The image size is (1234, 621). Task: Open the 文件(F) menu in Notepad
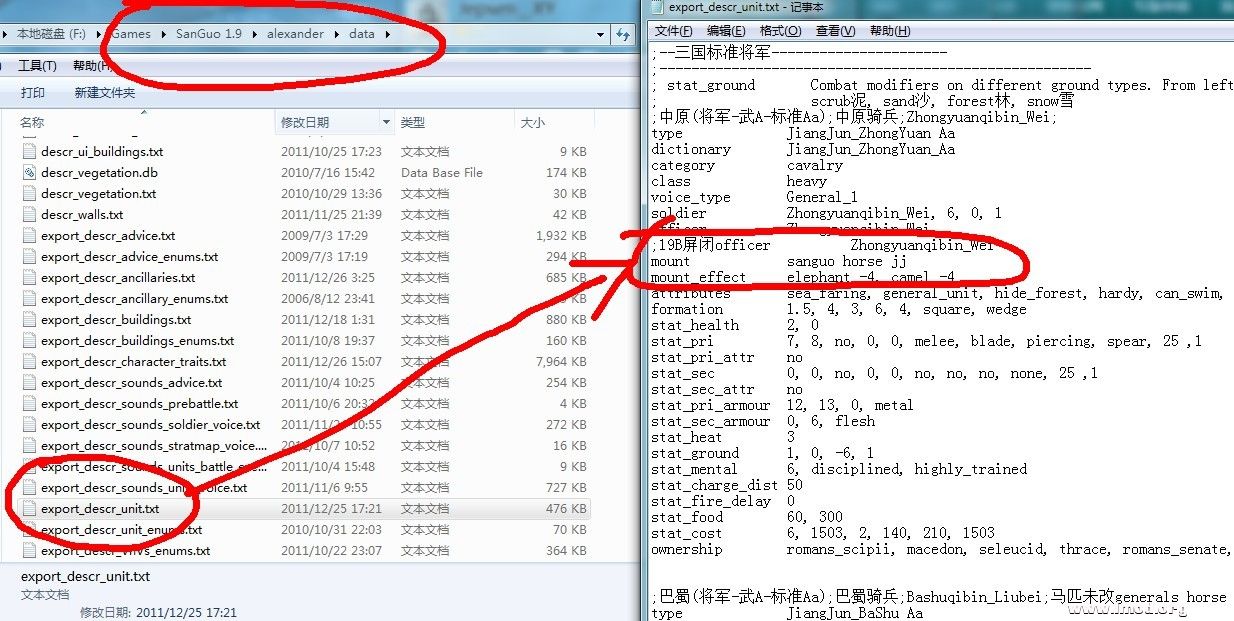coord(673,31)
